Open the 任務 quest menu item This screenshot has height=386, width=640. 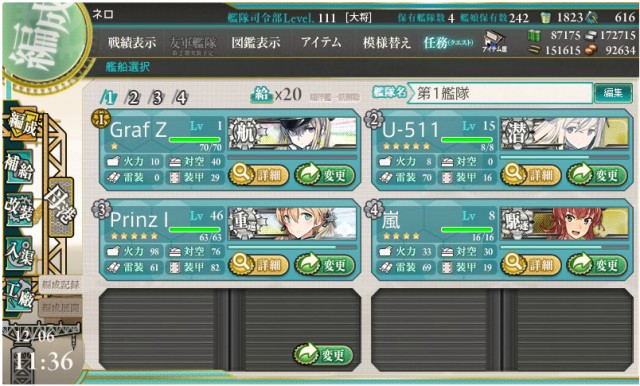click(448, 42)
